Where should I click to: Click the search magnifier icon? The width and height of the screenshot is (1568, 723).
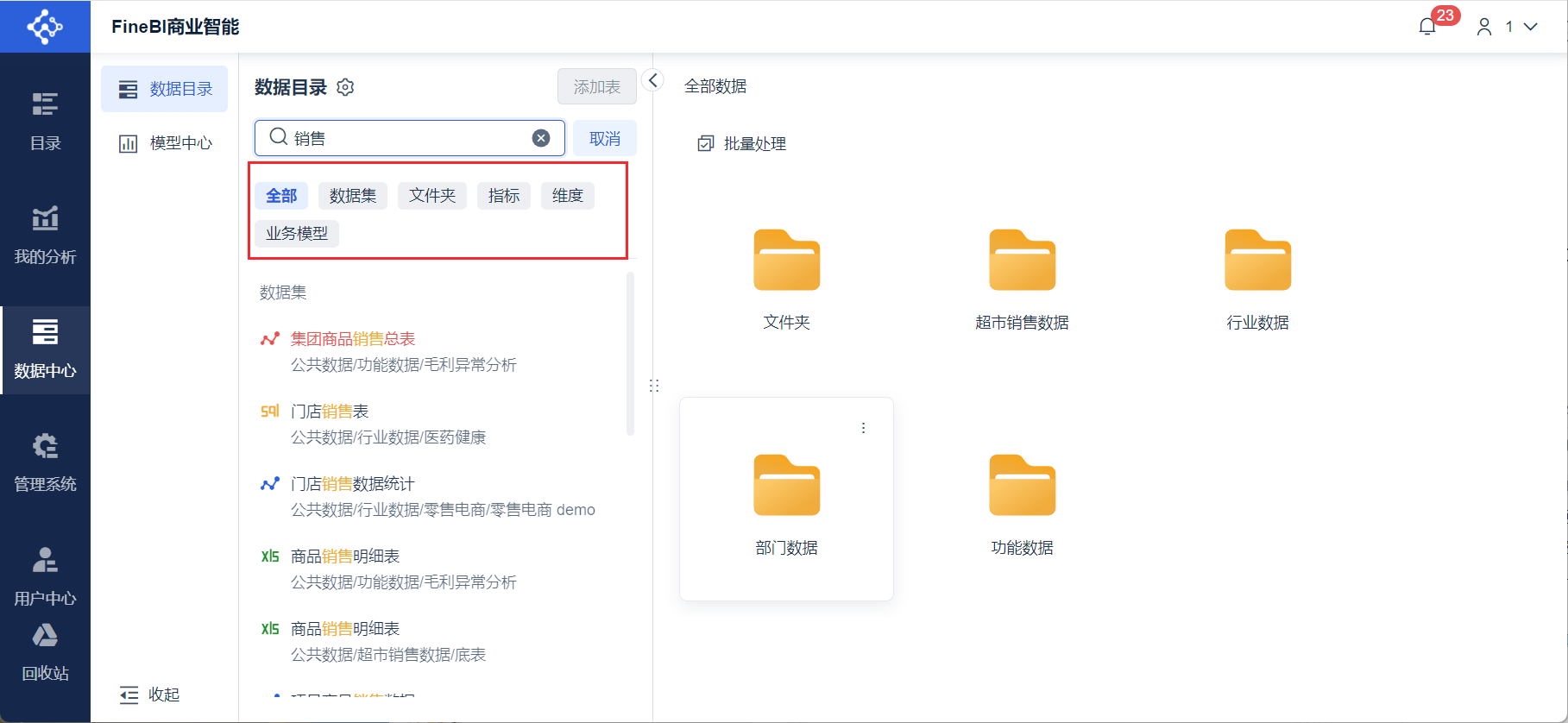278,137
